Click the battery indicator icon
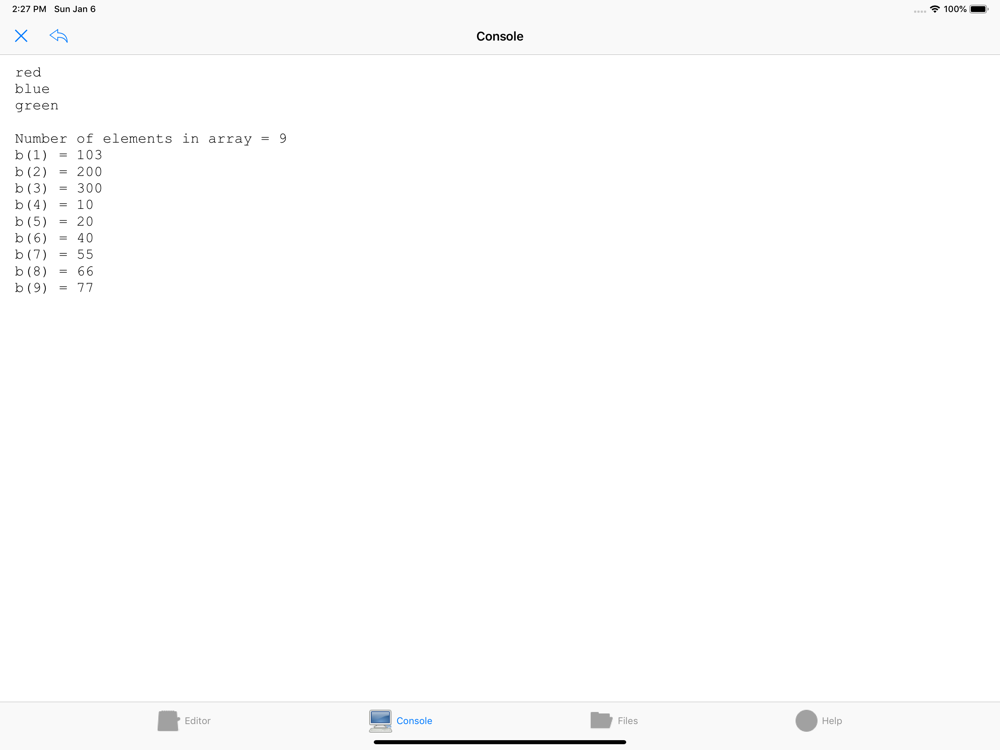The width and height of the screenshot is (1000, 750). (x=979, y=9)
